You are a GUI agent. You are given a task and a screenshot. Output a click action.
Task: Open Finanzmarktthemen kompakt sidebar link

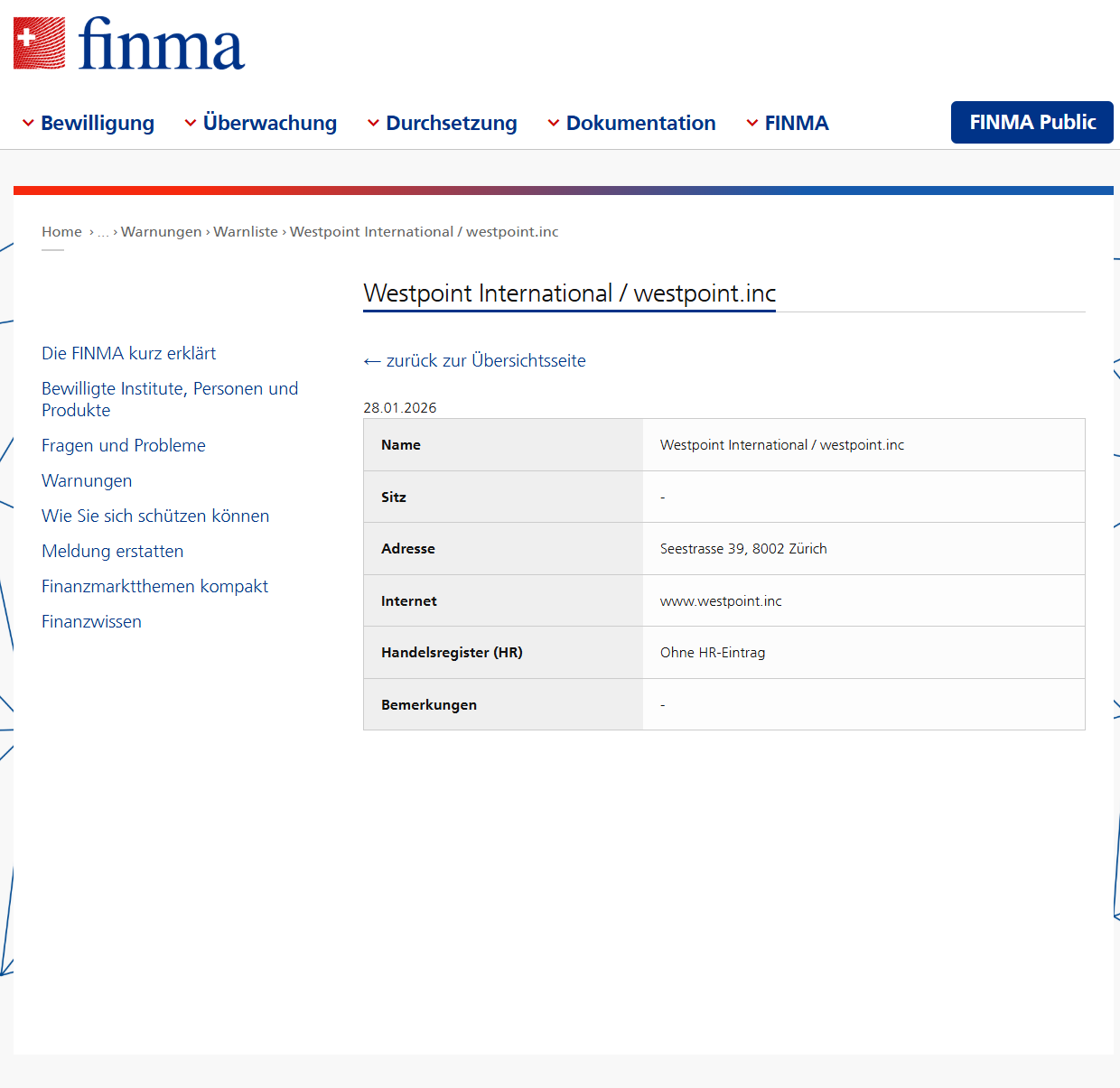155,586
